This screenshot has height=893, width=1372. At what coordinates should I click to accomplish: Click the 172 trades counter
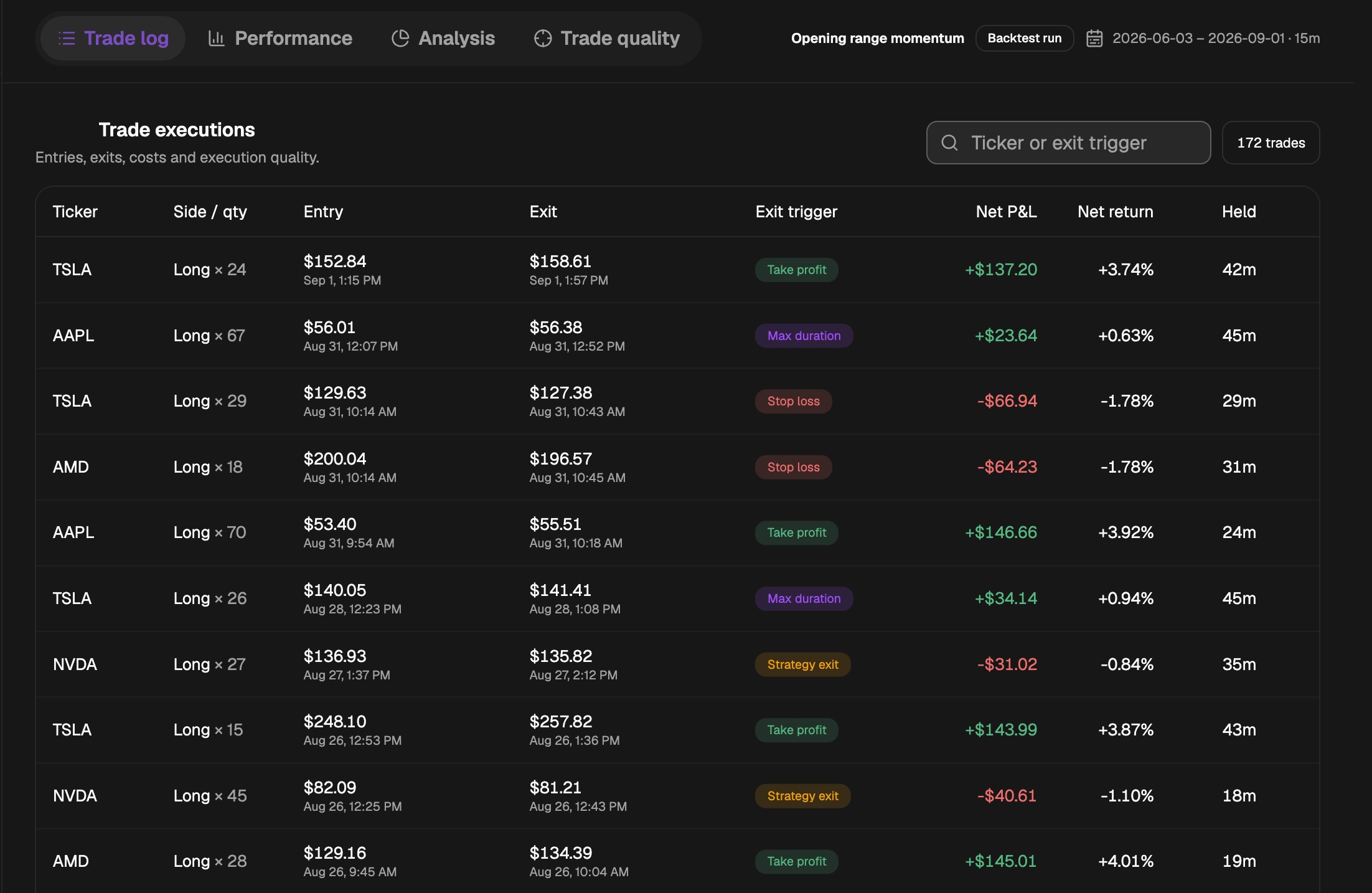point(1271,143)
